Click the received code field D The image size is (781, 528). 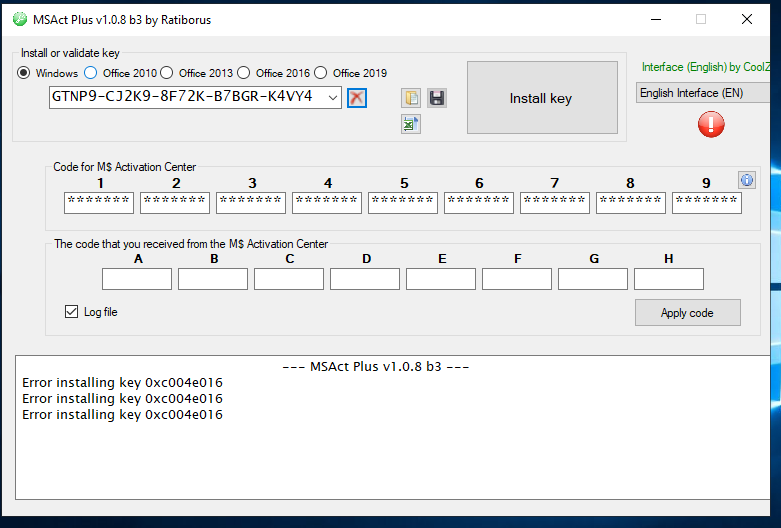click(x=365, y=279)
